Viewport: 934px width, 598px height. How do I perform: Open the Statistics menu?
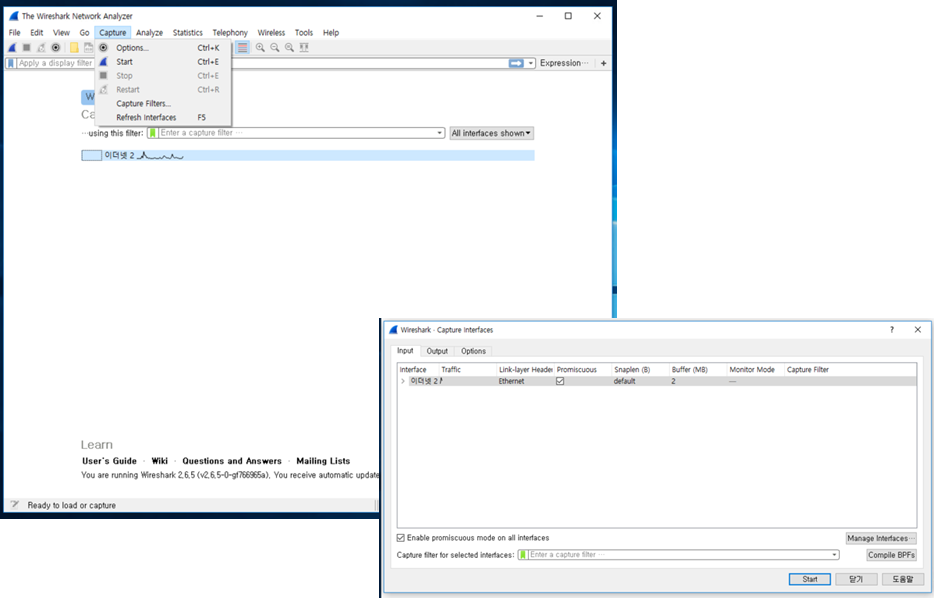coord(188,33)
